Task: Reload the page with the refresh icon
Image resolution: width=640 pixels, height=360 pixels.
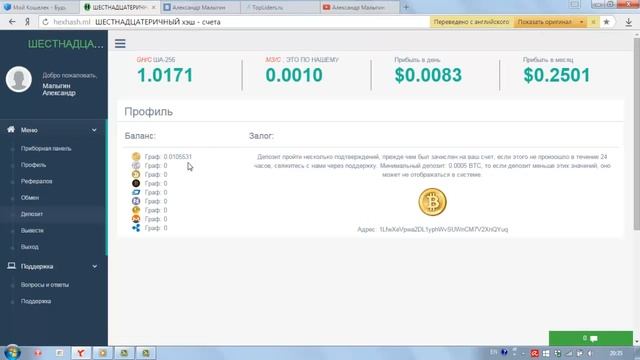Action: tap(45, 22)
